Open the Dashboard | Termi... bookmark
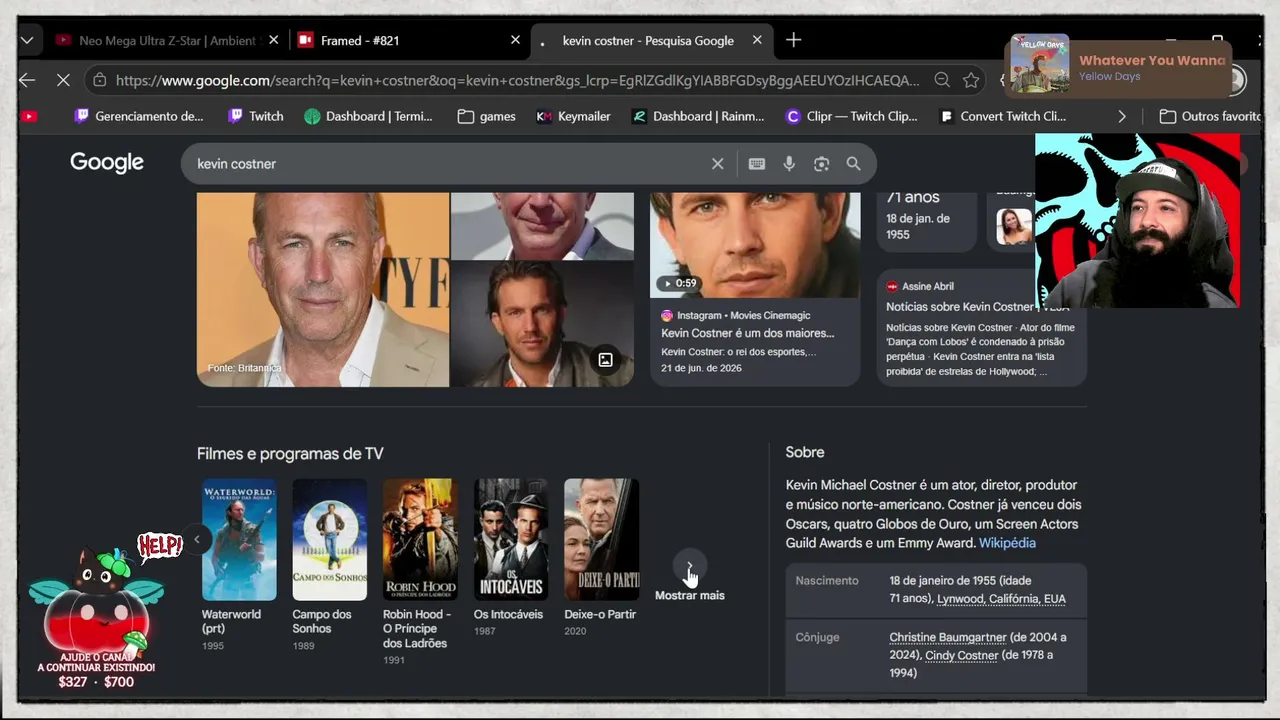The width and height of the screenshot is (1280, 720). click(x=369, y=116)
